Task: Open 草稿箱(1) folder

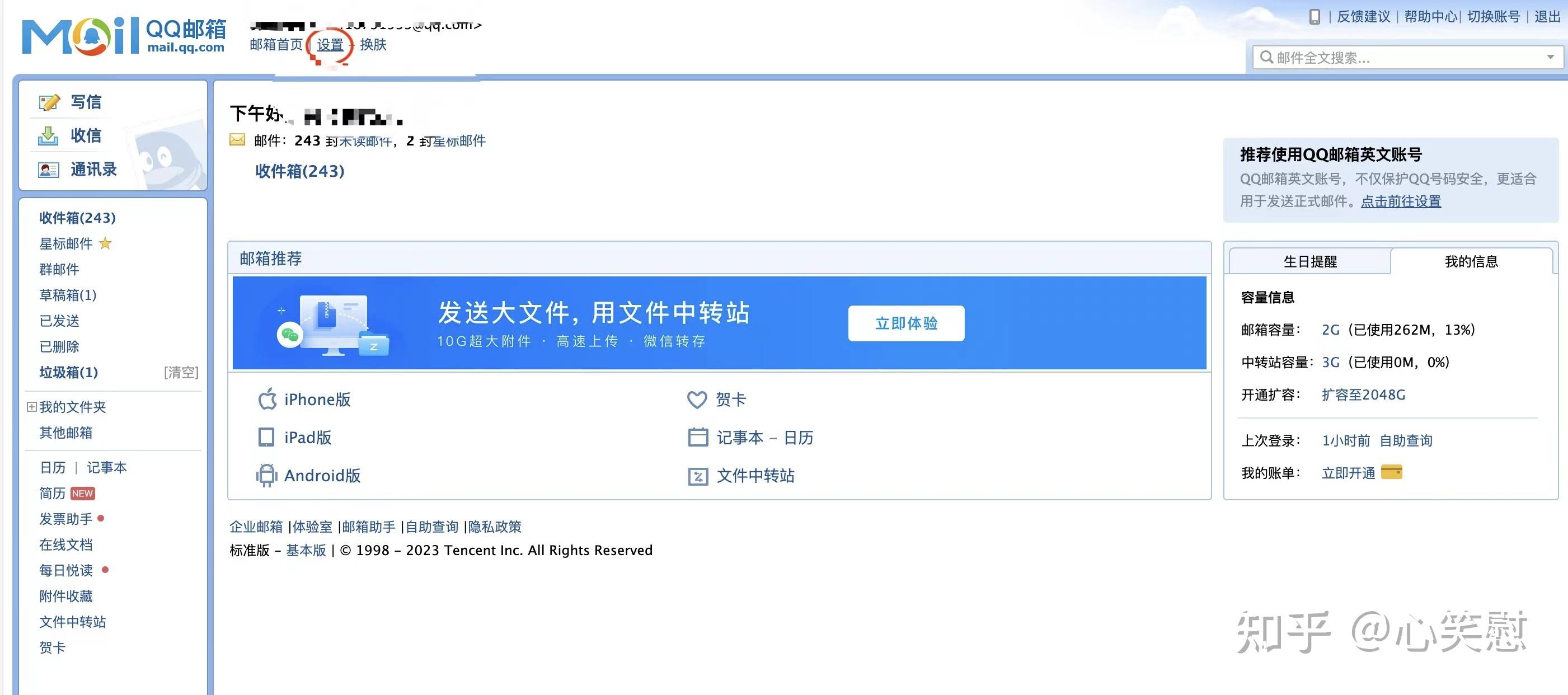Action: [x=68, y=295]
